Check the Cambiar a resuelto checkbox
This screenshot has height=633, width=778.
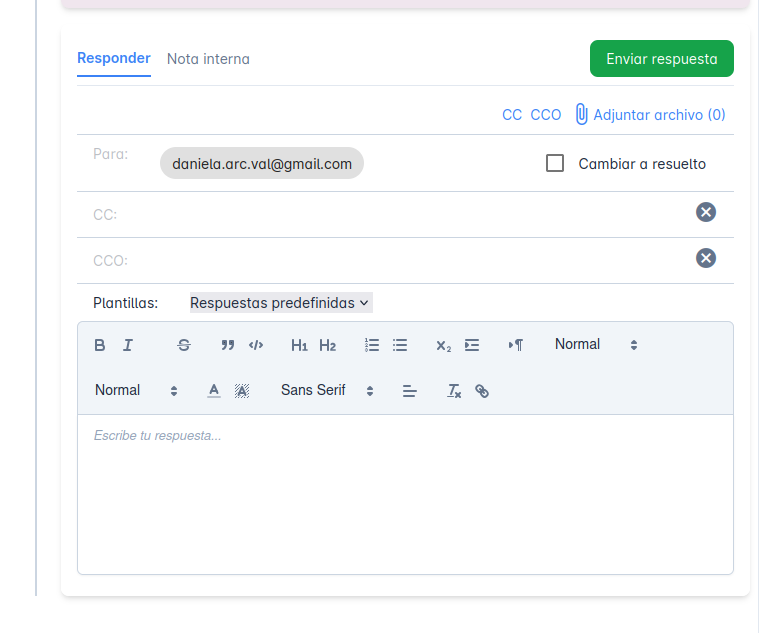point(555,163)
